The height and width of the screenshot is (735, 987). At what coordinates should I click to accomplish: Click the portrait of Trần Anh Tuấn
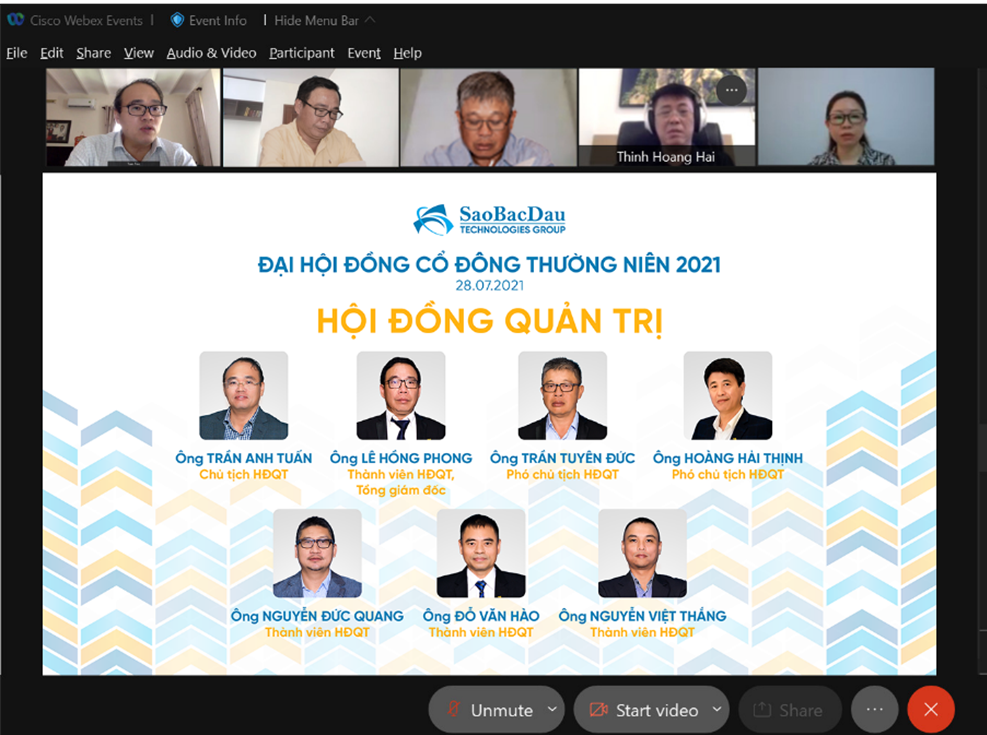pos(244,395)
